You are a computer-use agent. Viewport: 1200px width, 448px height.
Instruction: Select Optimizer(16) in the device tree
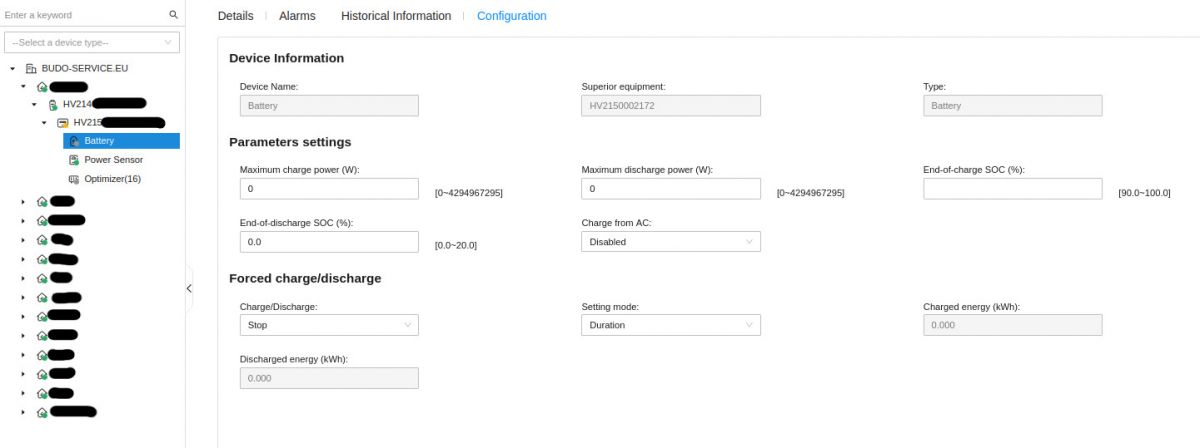[x=113, y=179]
